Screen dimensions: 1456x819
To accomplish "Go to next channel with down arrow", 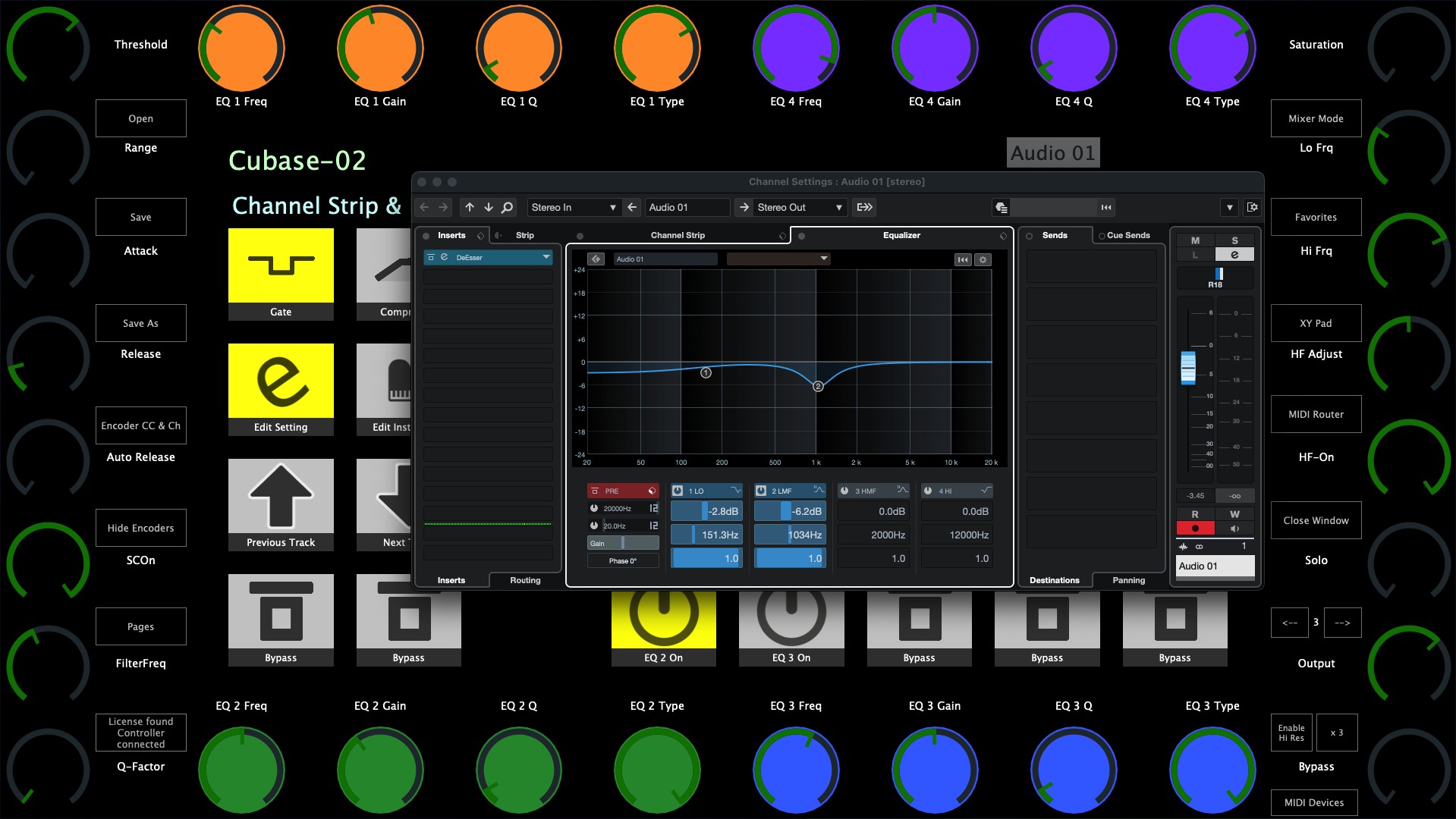I will click(489, 207).
